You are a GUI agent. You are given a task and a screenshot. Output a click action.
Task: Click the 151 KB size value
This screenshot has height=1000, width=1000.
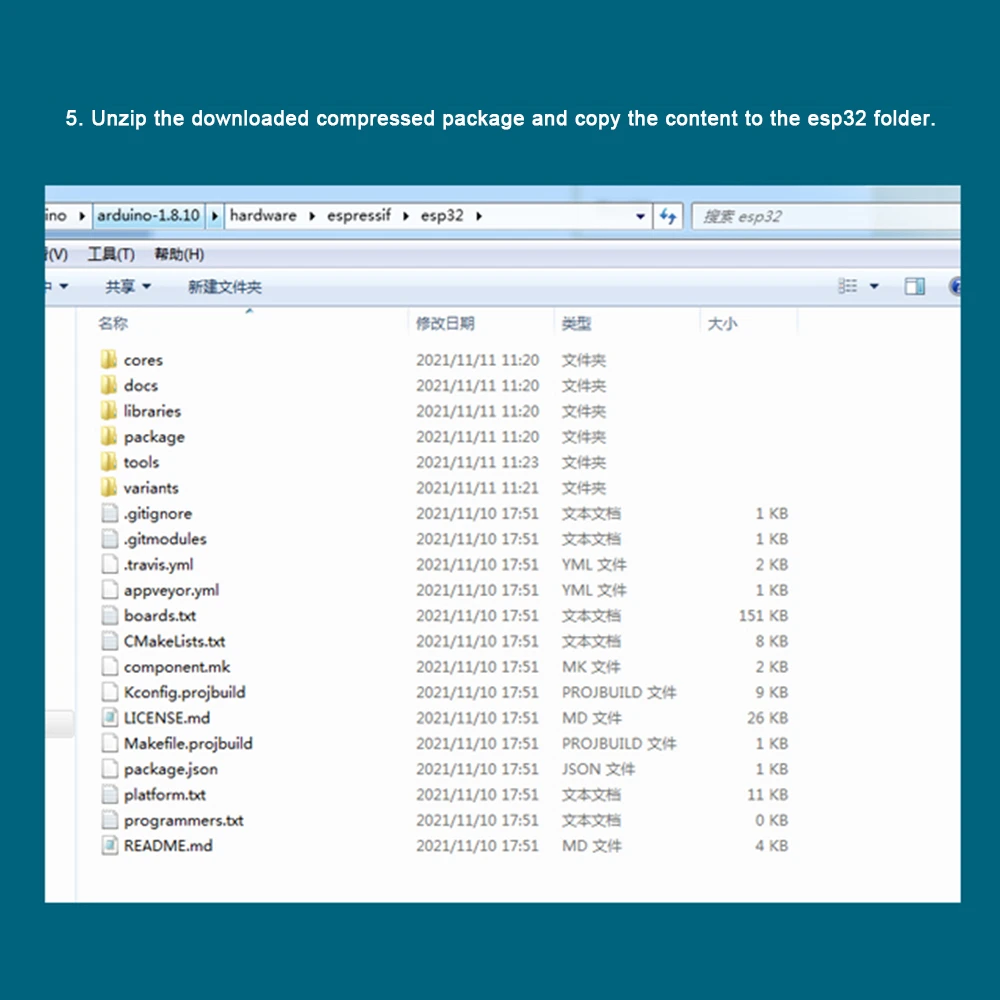(x=763, y=615)
